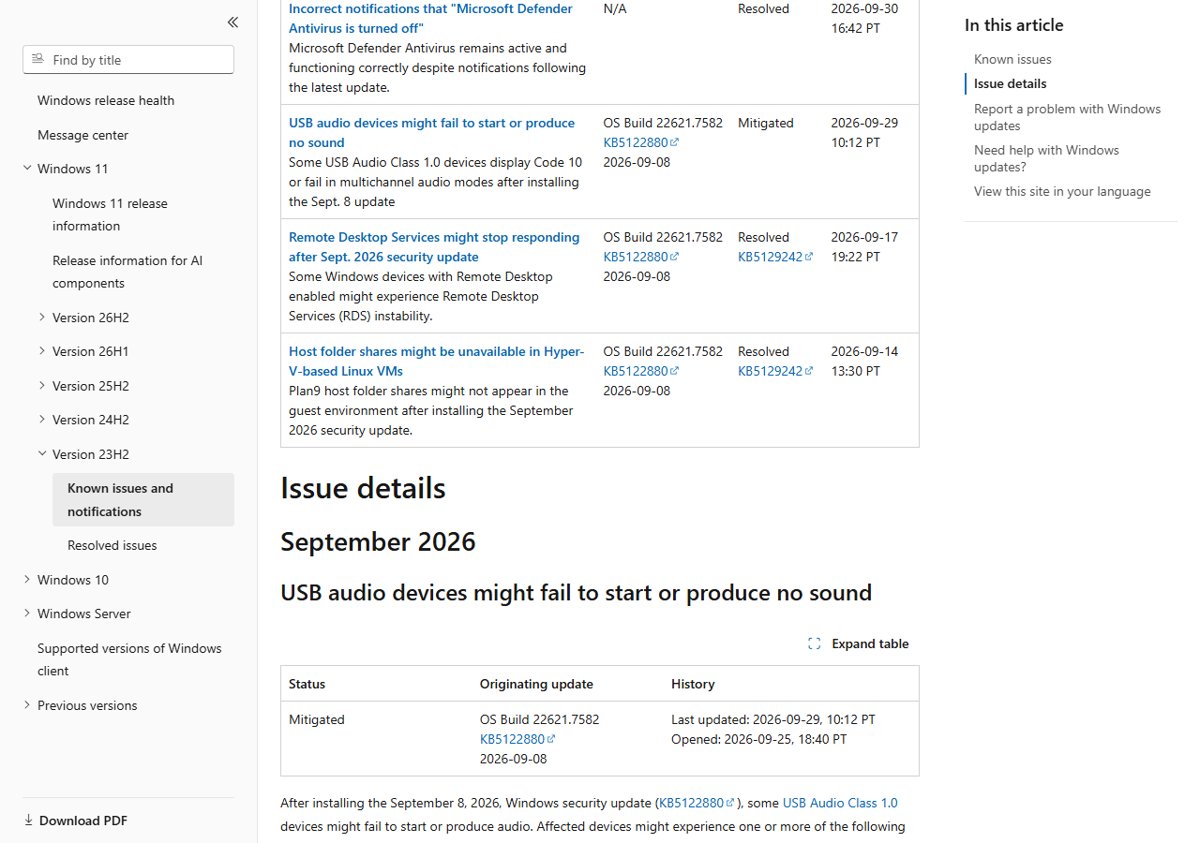This screenshot has height=843, width=1200.
Task: Focus the Find by title search box
Action: pos(128,60)
